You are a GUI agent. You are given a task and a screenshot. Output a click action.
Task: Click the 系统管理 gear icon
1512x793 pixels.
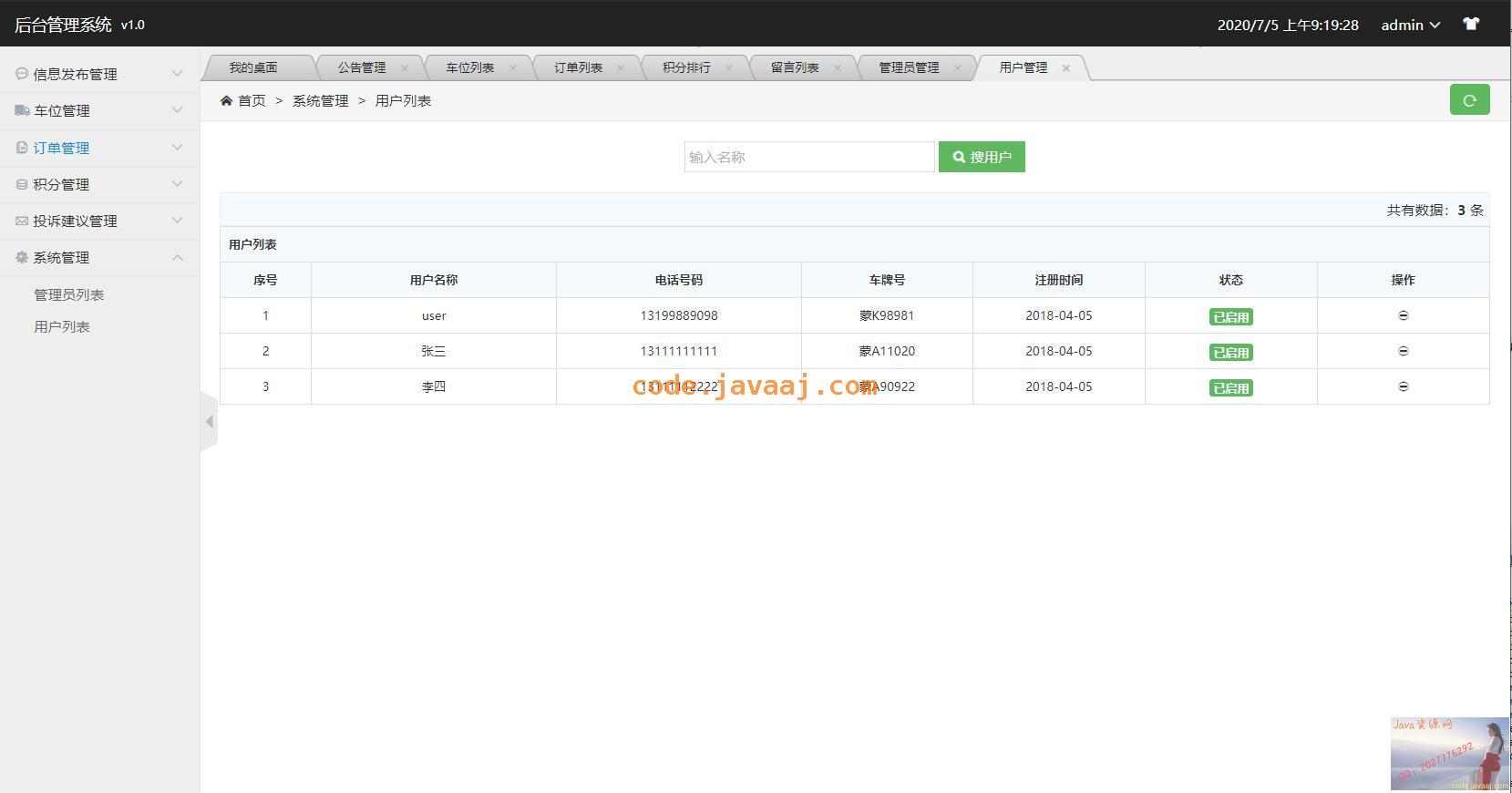click(x=22, y=257)
